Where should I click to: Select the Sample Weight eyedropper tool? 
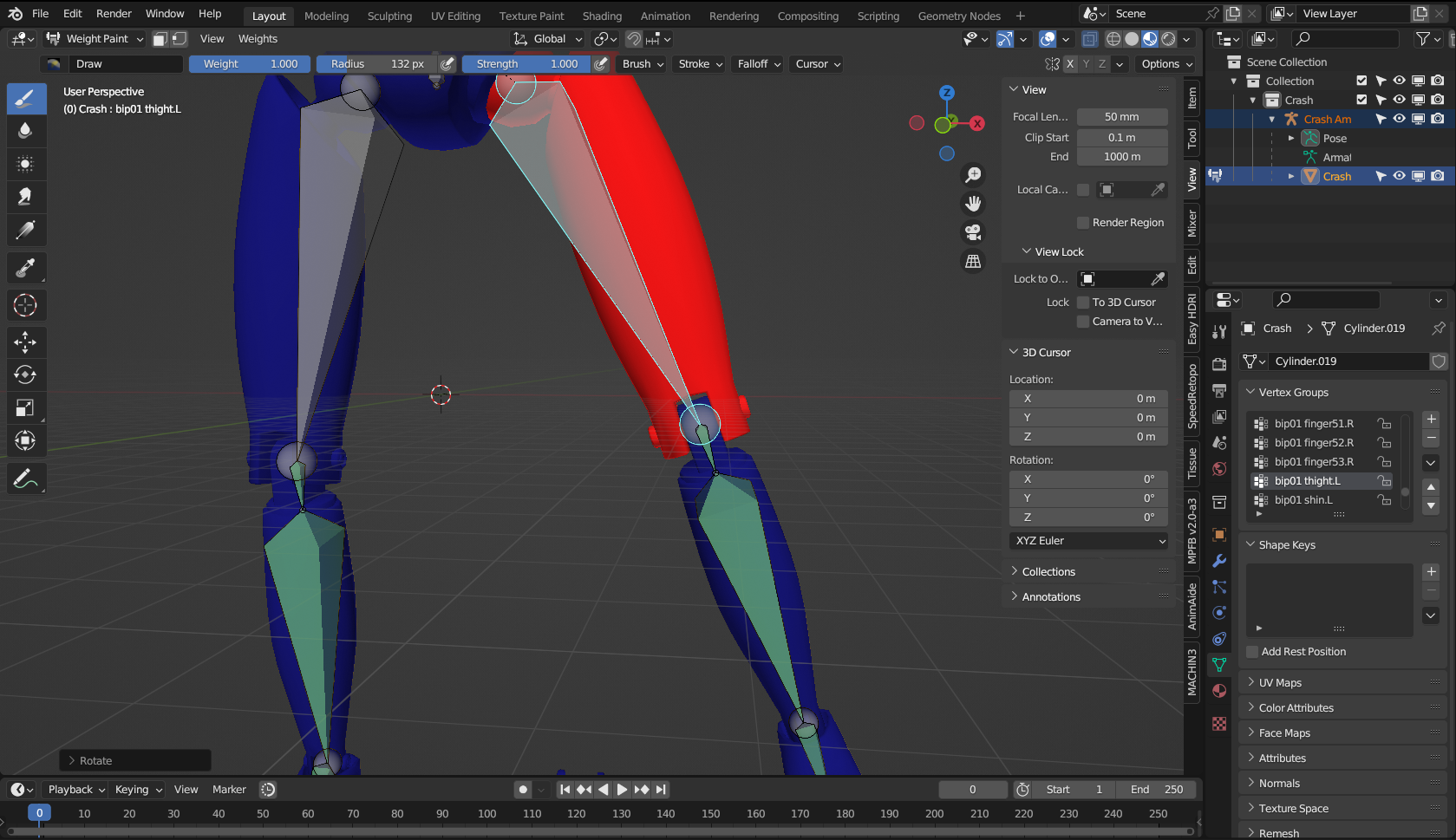click(25, 269)
